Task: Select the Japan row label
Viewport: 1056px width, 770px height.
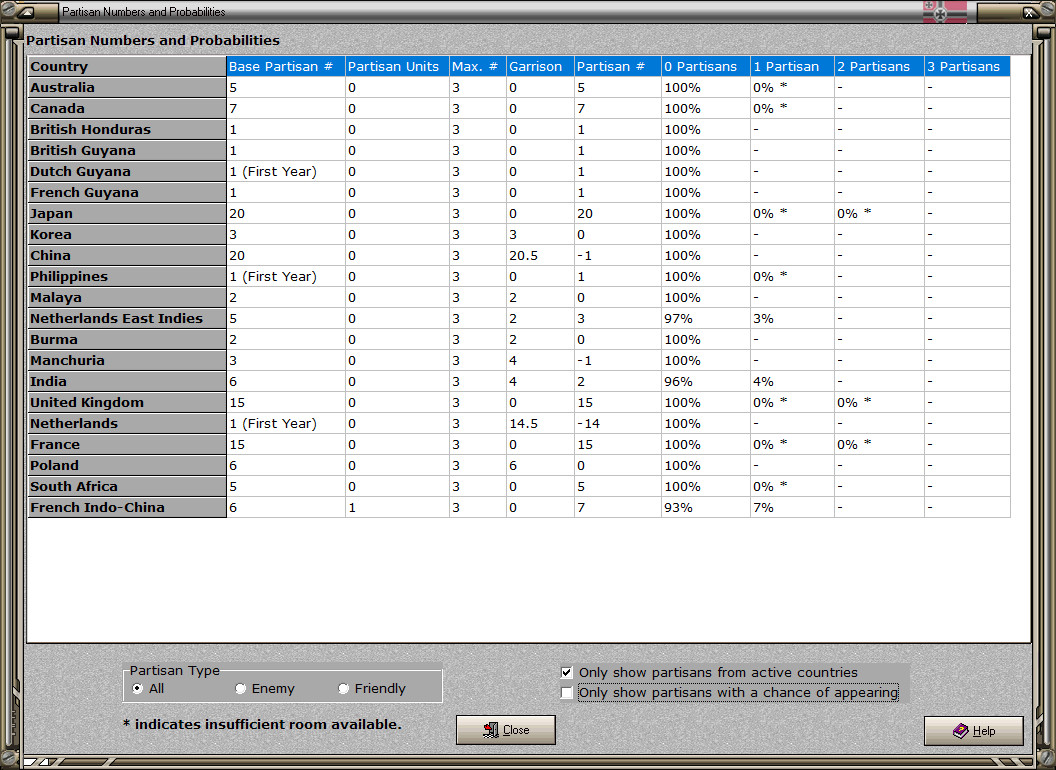Action: 127,214
